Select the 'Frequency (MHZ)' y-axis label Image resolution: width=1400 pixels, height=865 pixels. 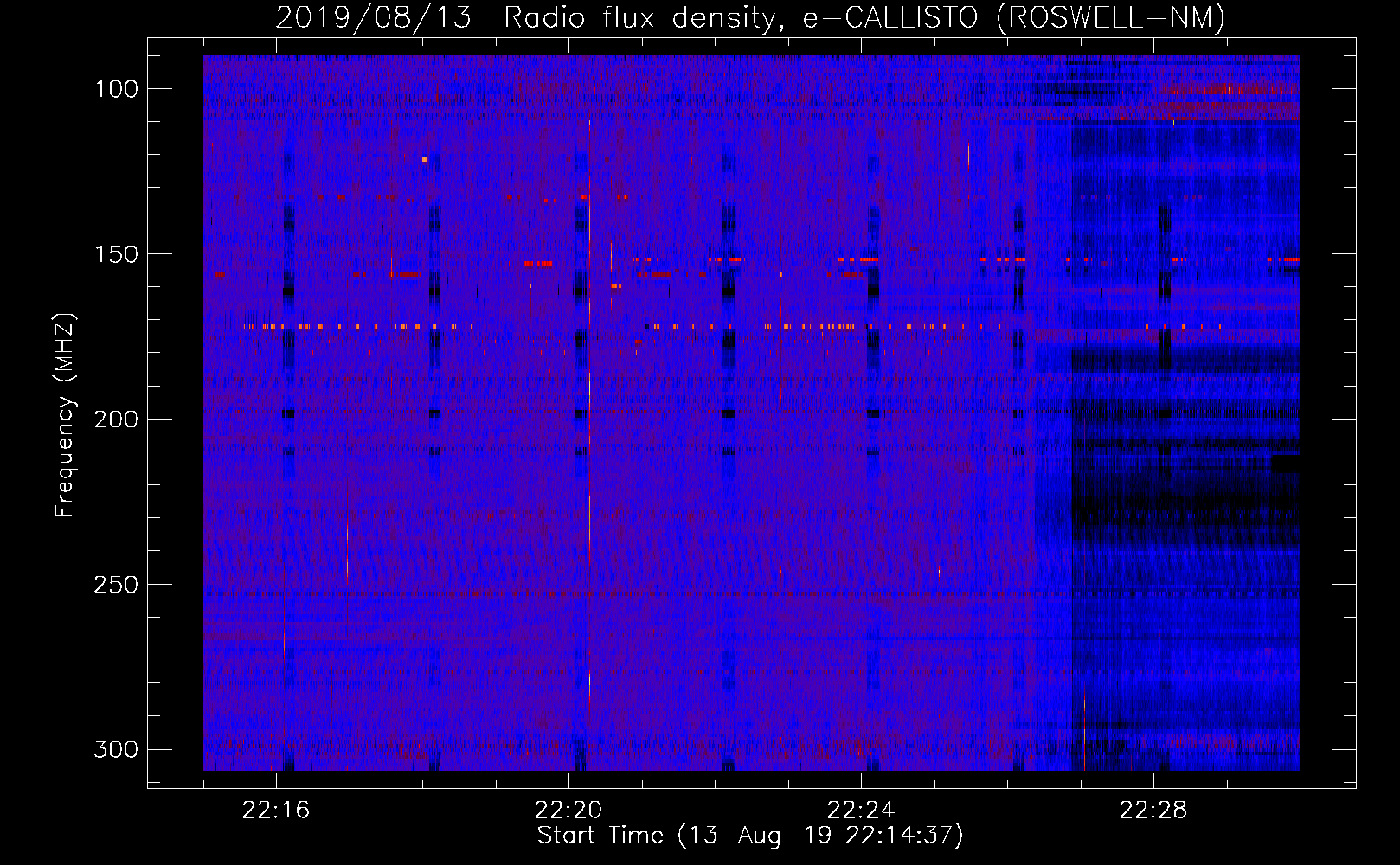click(65, 414)
